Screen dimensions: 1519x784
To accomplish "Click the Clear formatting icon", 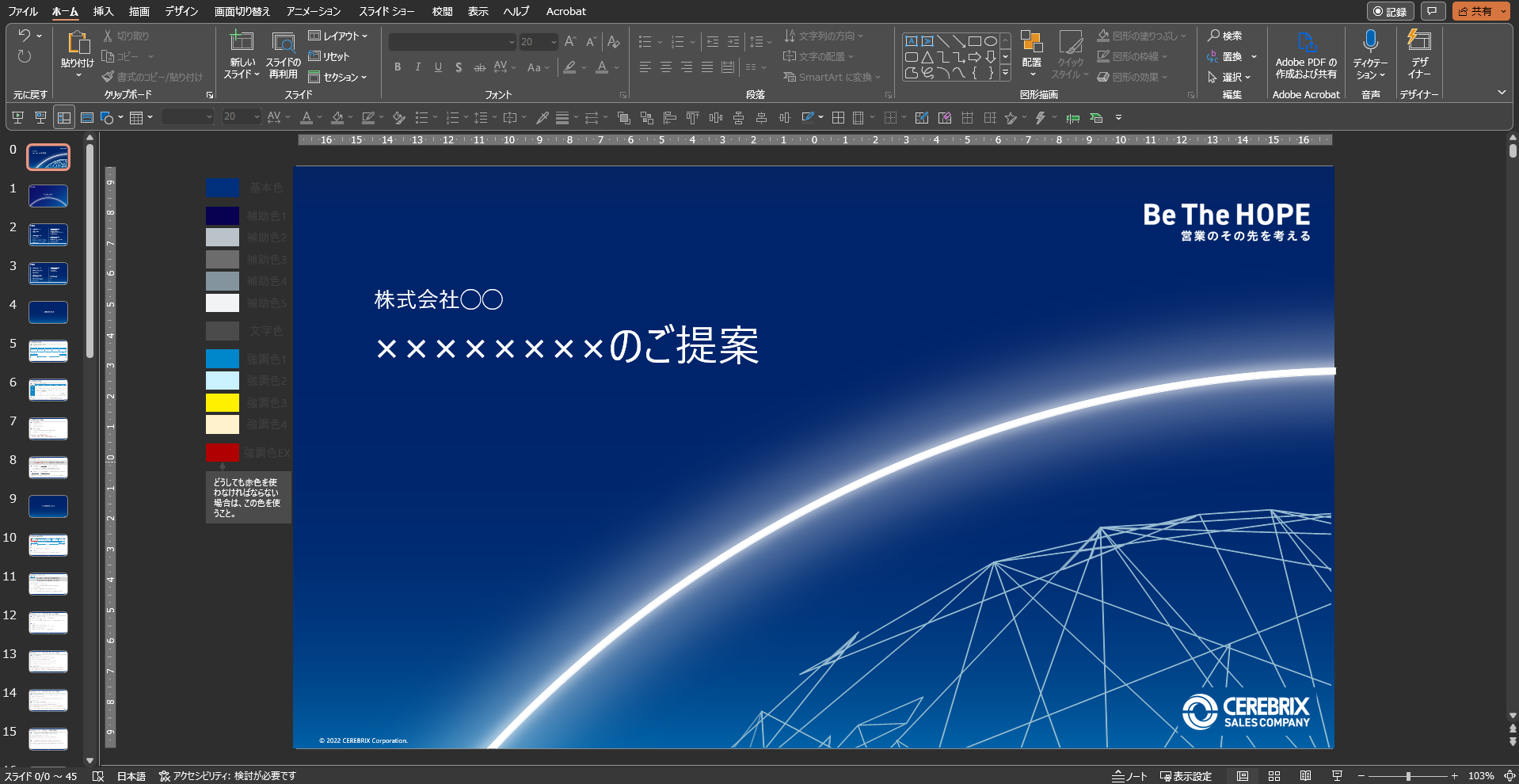I will point(613,42).
